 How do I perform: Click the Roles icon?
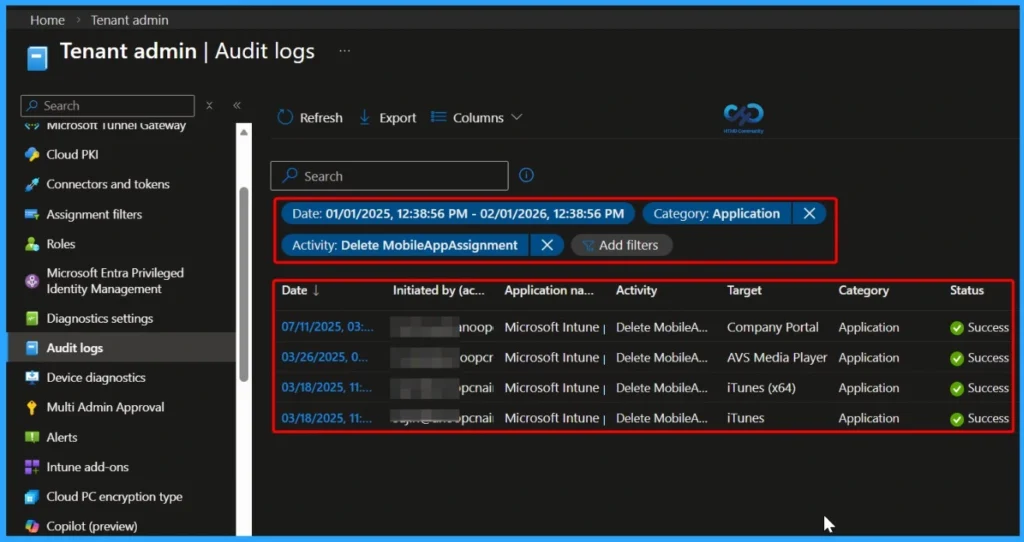[31, 244]
